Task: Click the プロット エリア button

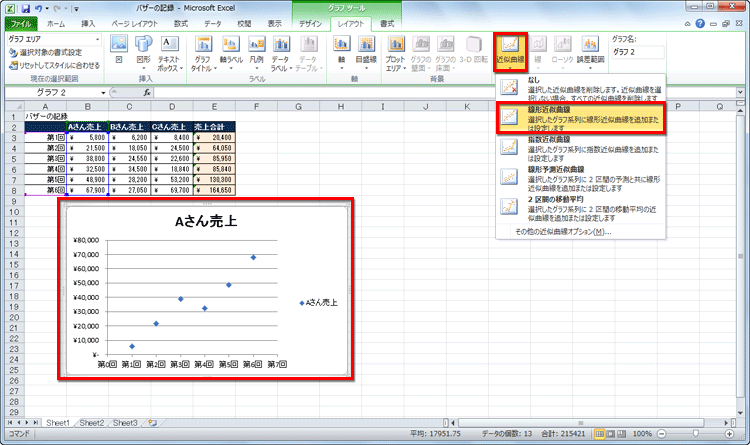Action: point(395,54)
